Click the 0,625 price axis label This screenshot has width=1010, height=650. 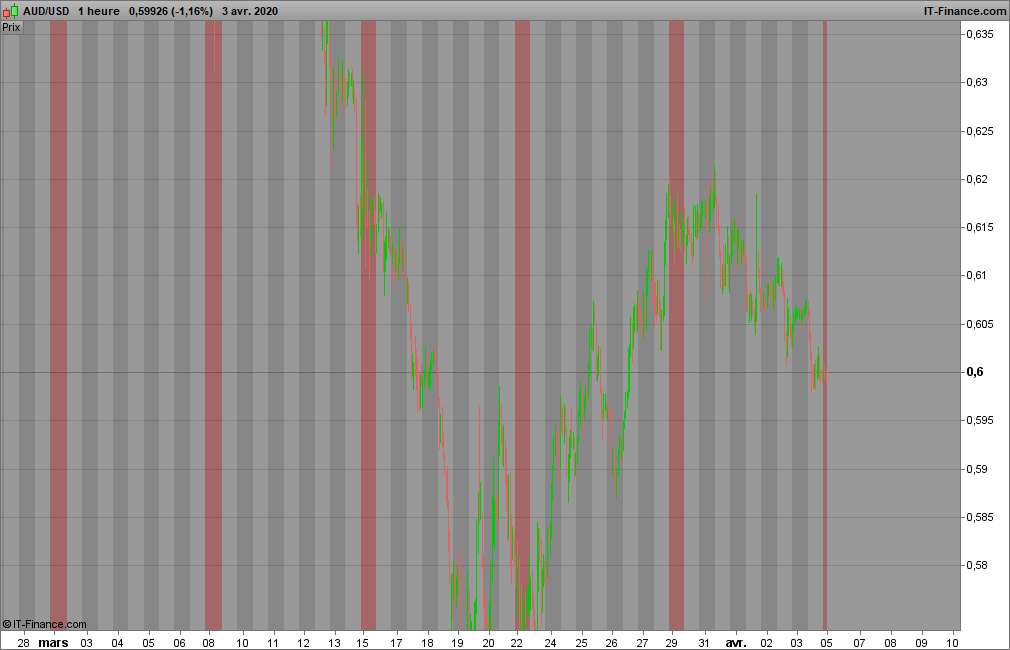(x=979, y=131)
